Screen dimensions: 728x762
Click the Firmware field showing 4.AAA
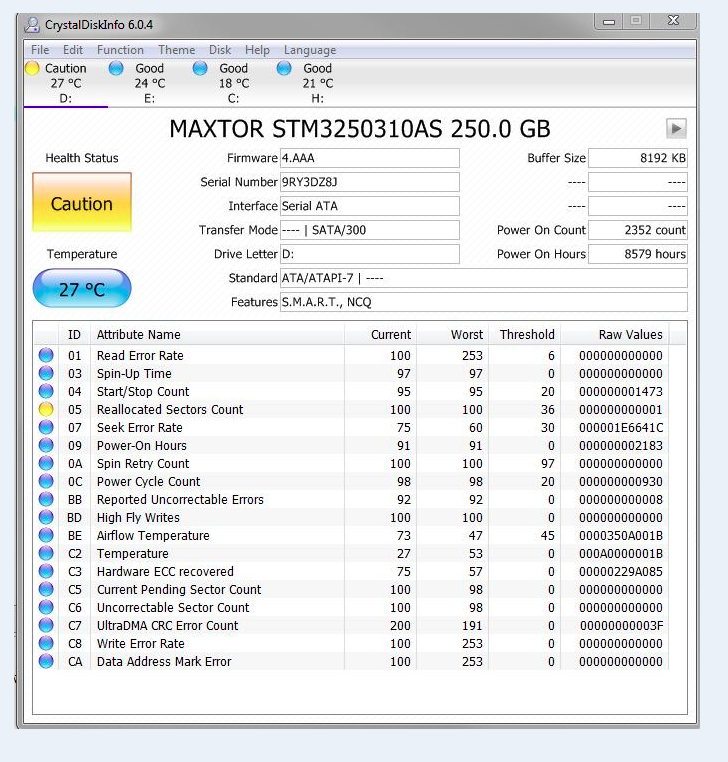(x=370, y=158)
